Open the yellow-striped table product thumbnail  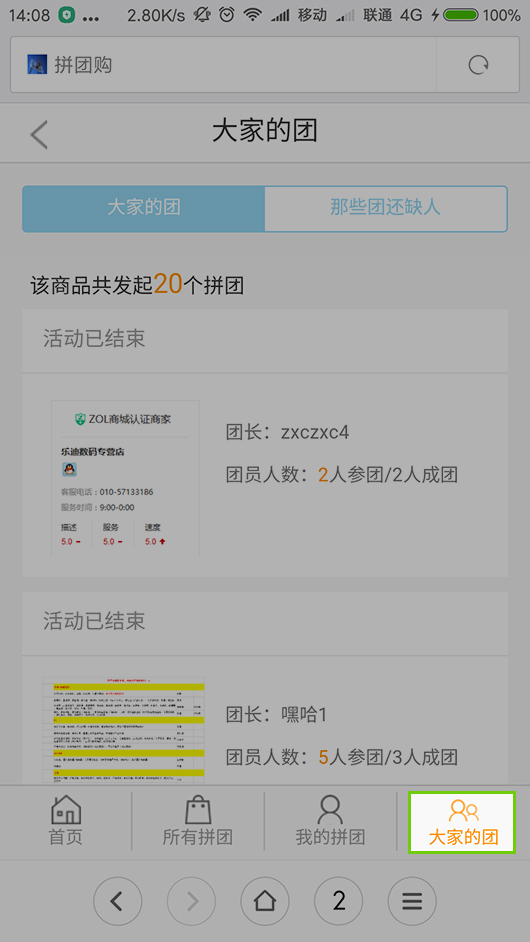coord(124,730)
